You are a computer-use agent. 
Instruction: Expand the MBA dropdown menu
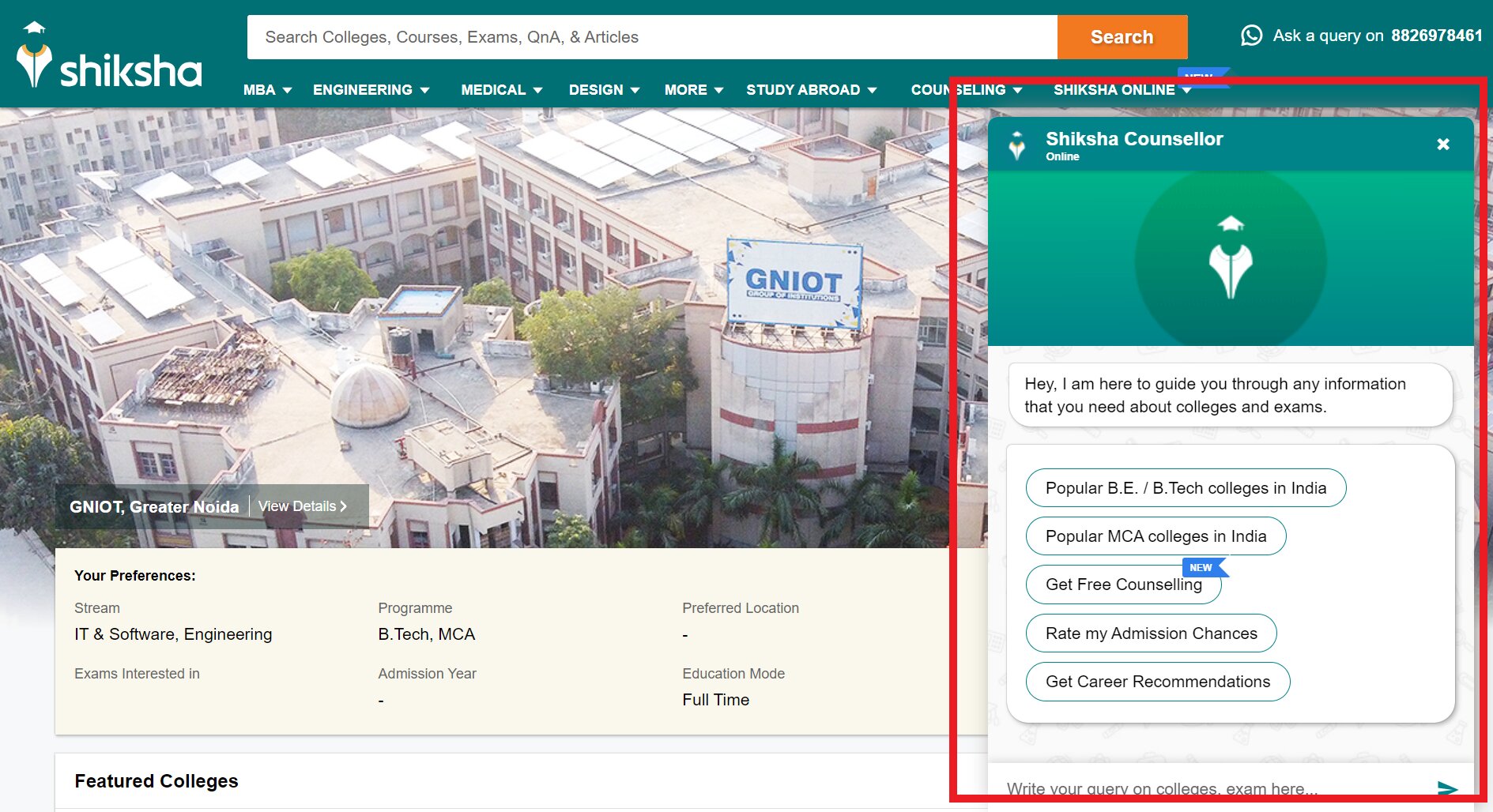click(x=267, y=90)
